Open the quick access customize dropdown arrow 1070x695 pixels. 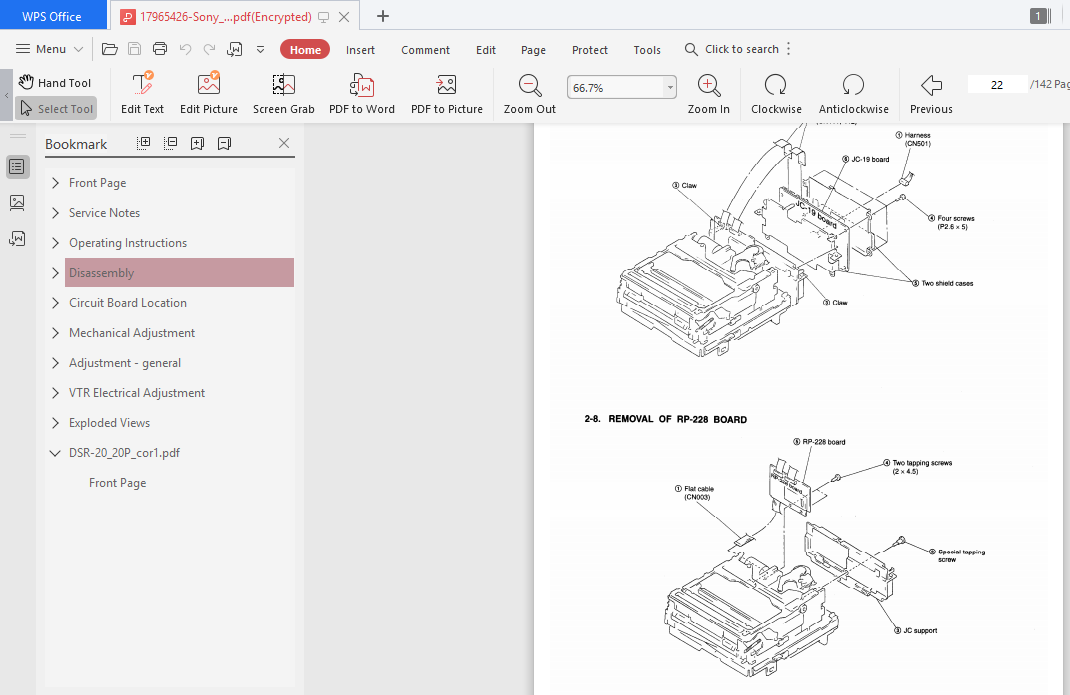[x=261, y=49]
